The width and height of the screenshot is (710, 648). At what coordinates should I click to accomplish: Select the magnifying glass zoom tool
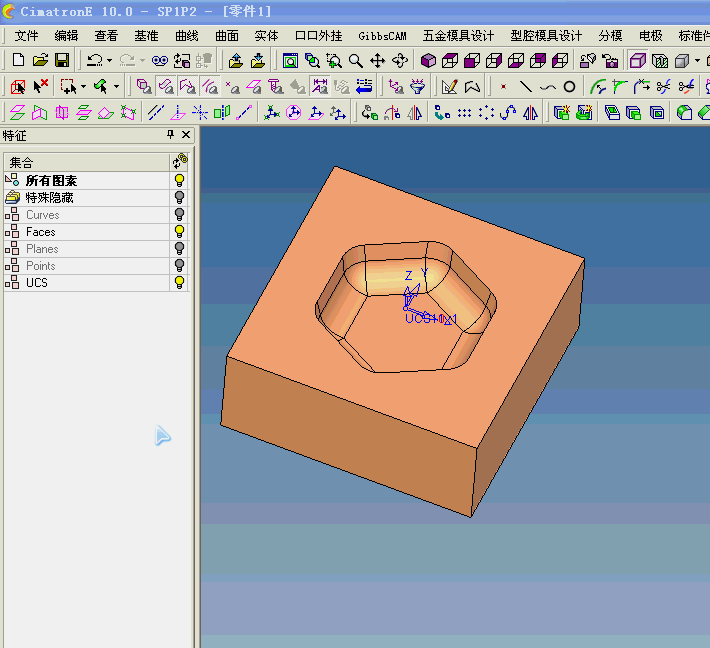click(x=356, y=60)
